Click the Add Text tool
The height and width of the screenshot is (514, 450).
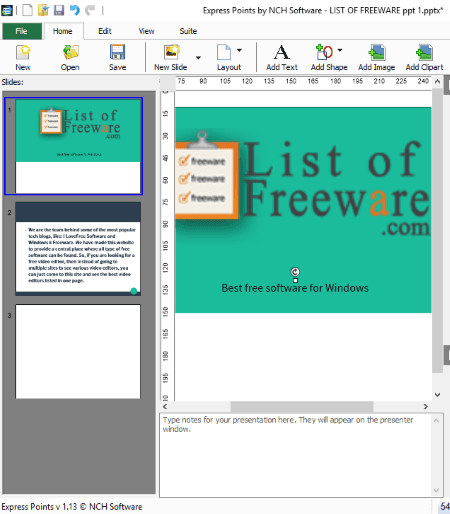(x=282, y=57)
